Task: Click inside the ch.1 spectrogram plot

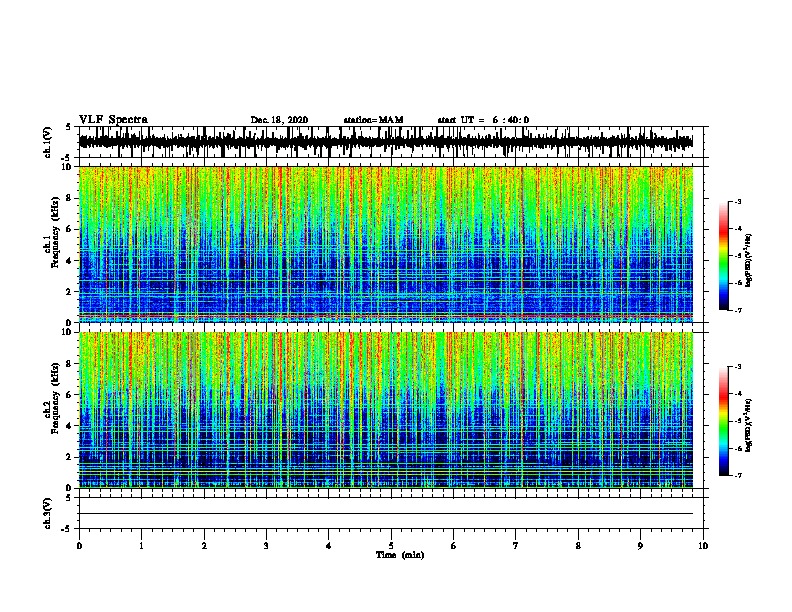Action: (x=386, y=244)
